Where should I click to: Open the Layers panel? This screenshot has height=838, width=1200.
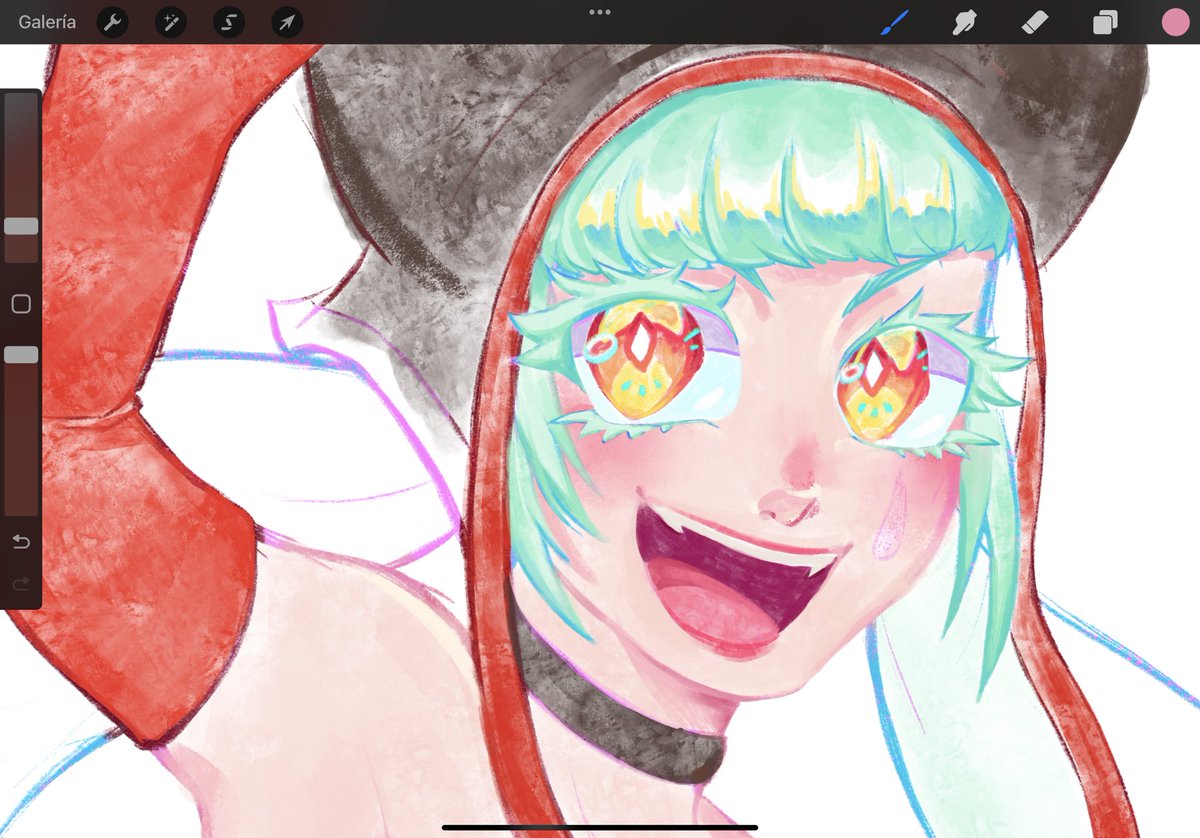point(1103,21)
